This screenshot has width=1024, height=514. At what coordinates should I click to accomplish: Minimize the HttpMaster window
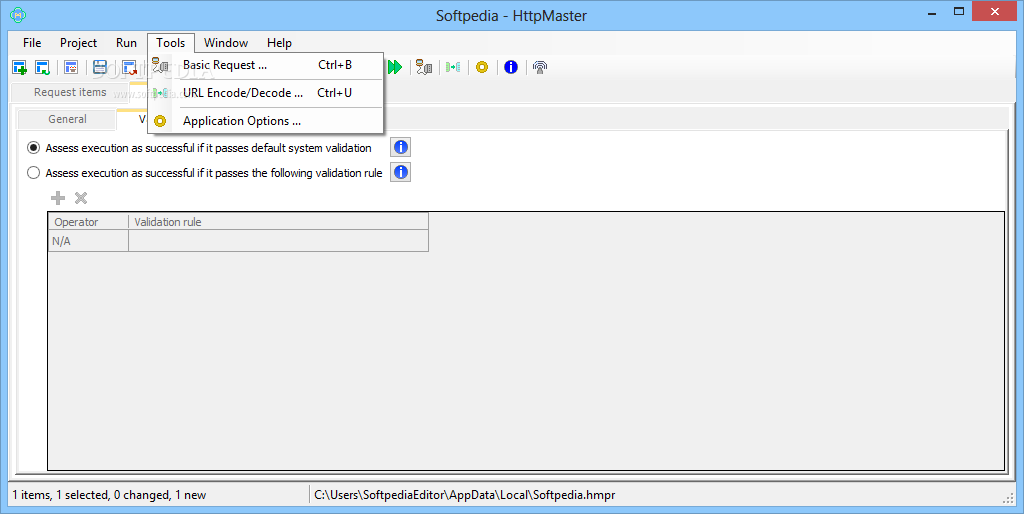tap(932, 12)
